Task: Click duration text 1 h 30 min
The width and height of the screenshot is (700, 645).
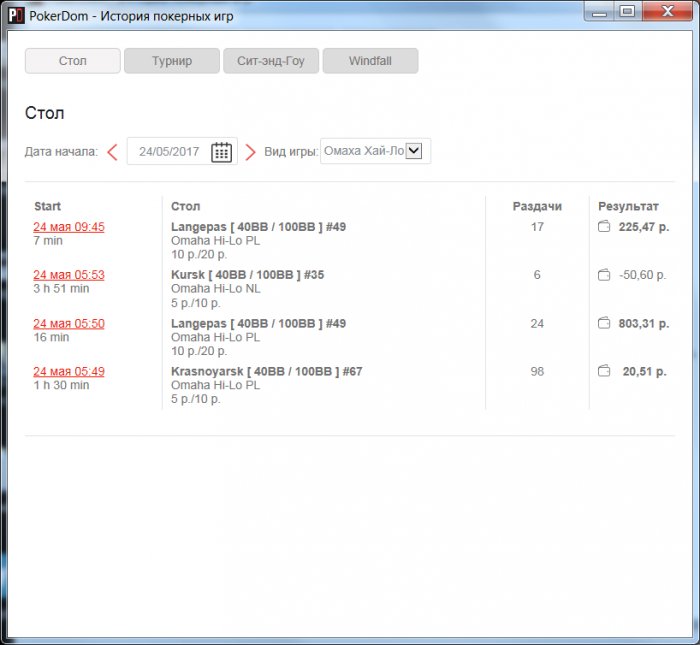Action: pos(61,385)
